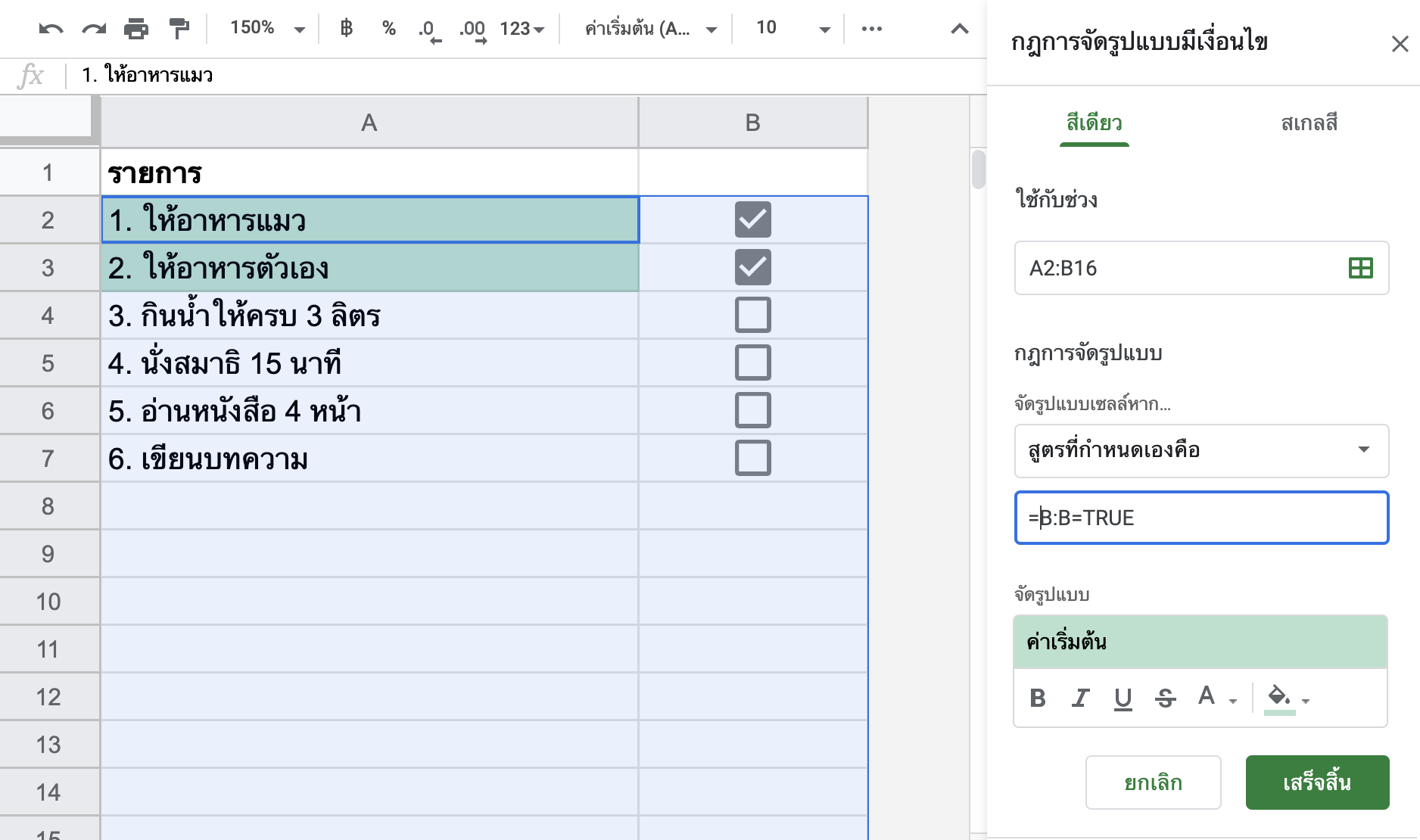Collapse the toolbar with the up chevron
The width and height of the screenshot is (1420, 840).
pyautogui.click(x=960, y=29)
